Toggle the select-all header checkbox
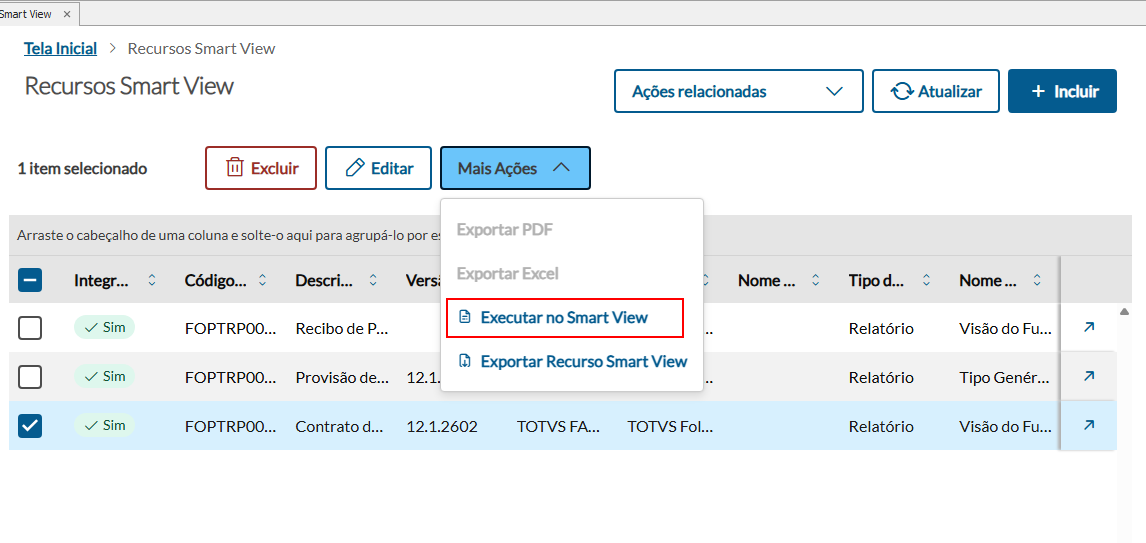 (30, 281)
